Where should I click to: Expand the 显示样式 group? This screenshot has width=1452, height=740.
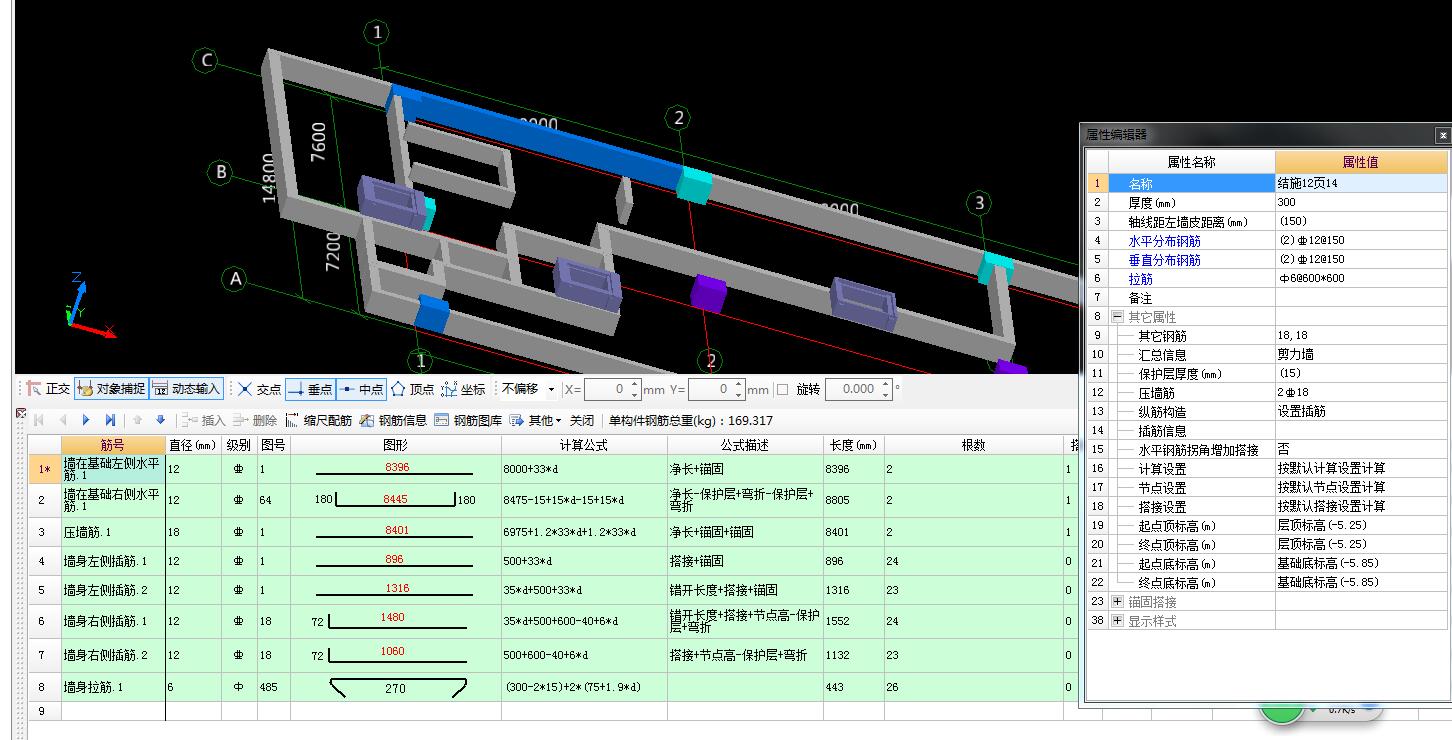tap(1117, 620)
